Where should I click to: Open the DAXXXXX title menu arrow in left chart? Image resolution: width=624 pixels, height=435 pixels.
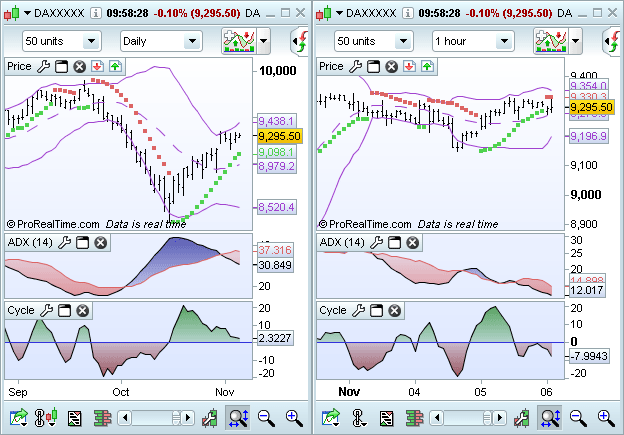[27, 13]
